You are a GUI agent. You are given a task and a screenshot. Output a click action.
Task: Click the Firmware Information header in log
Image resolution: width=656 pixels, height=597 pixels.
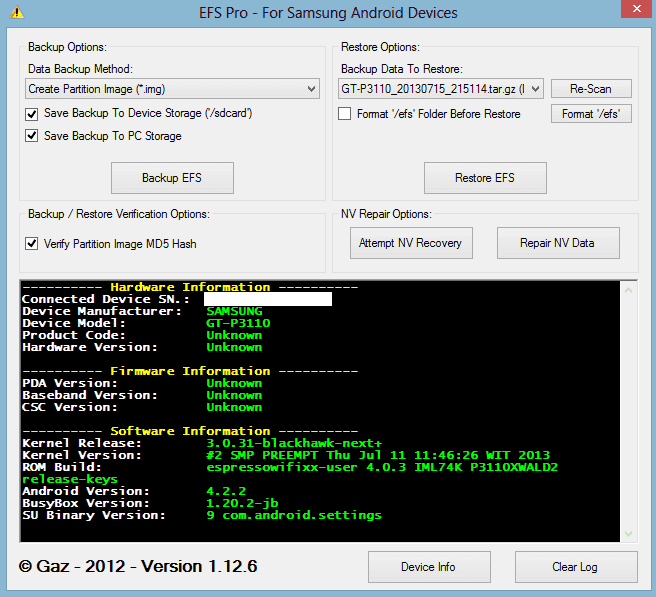tap(190, 371)
